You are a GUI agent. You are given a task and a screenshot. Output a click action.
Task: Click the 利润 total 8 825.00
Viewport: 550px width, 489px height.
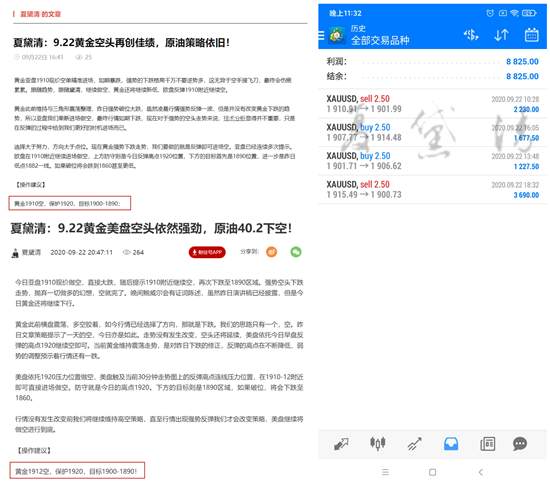[522, 61]
